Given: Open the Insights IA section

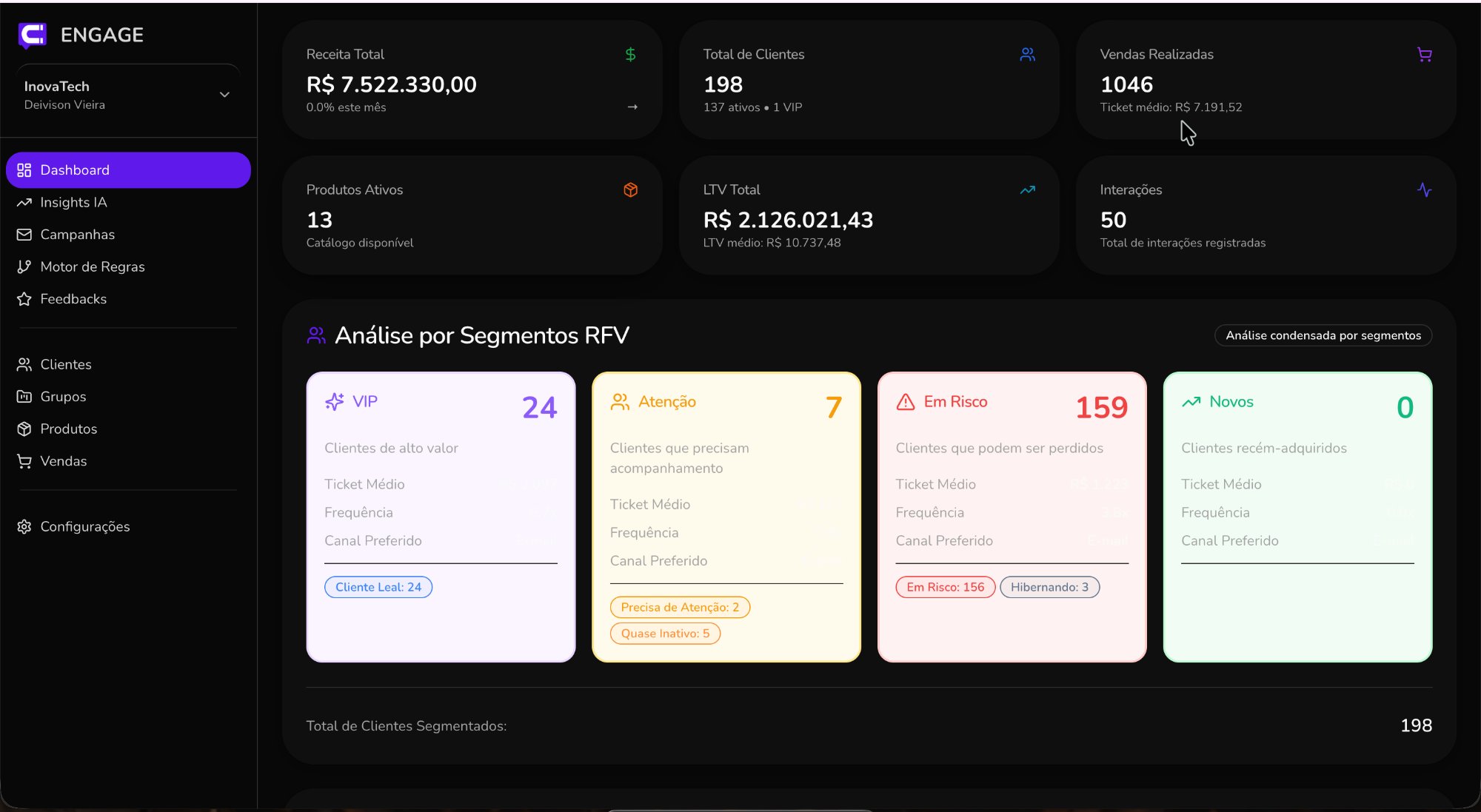Looking at the screenshot, I should point(73,202).
